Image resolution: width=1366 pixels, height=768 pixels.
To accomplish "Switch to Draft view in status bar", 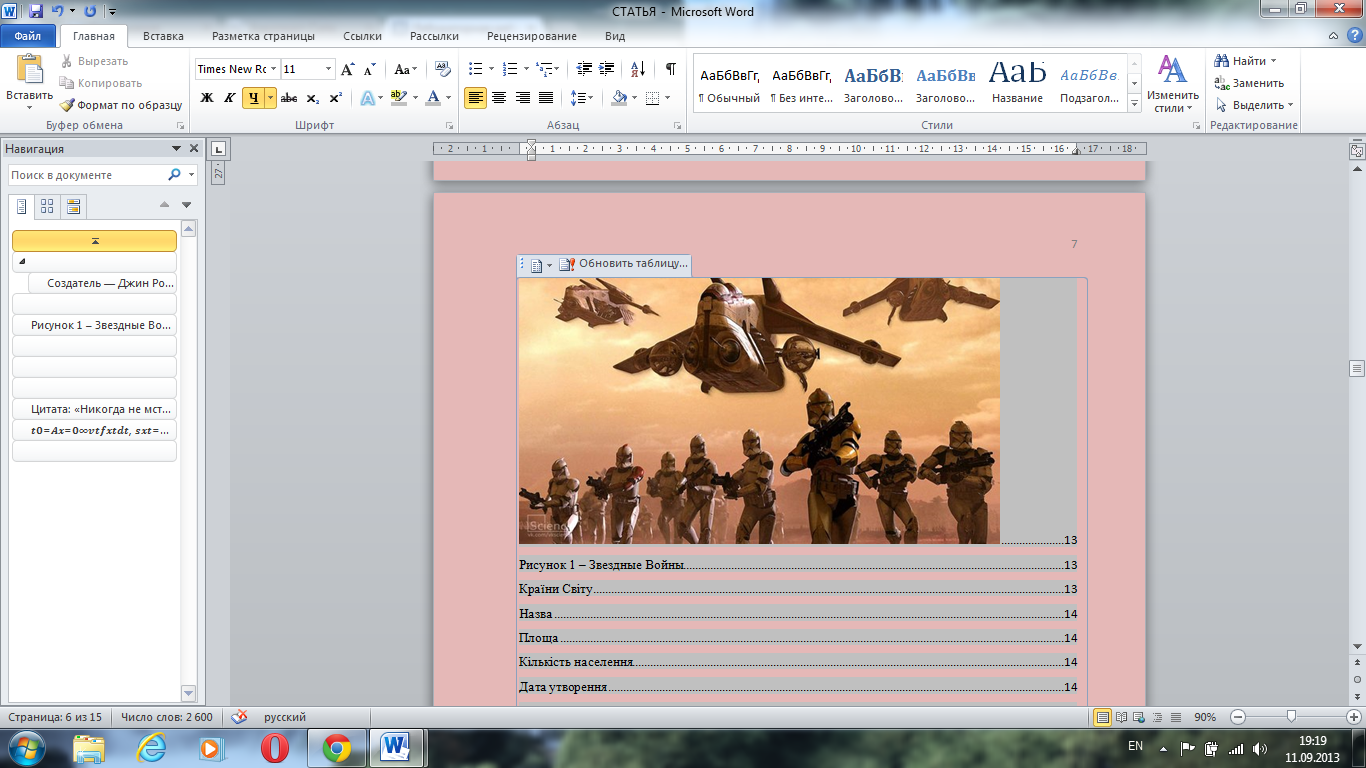I will (x=1176, y=717).
